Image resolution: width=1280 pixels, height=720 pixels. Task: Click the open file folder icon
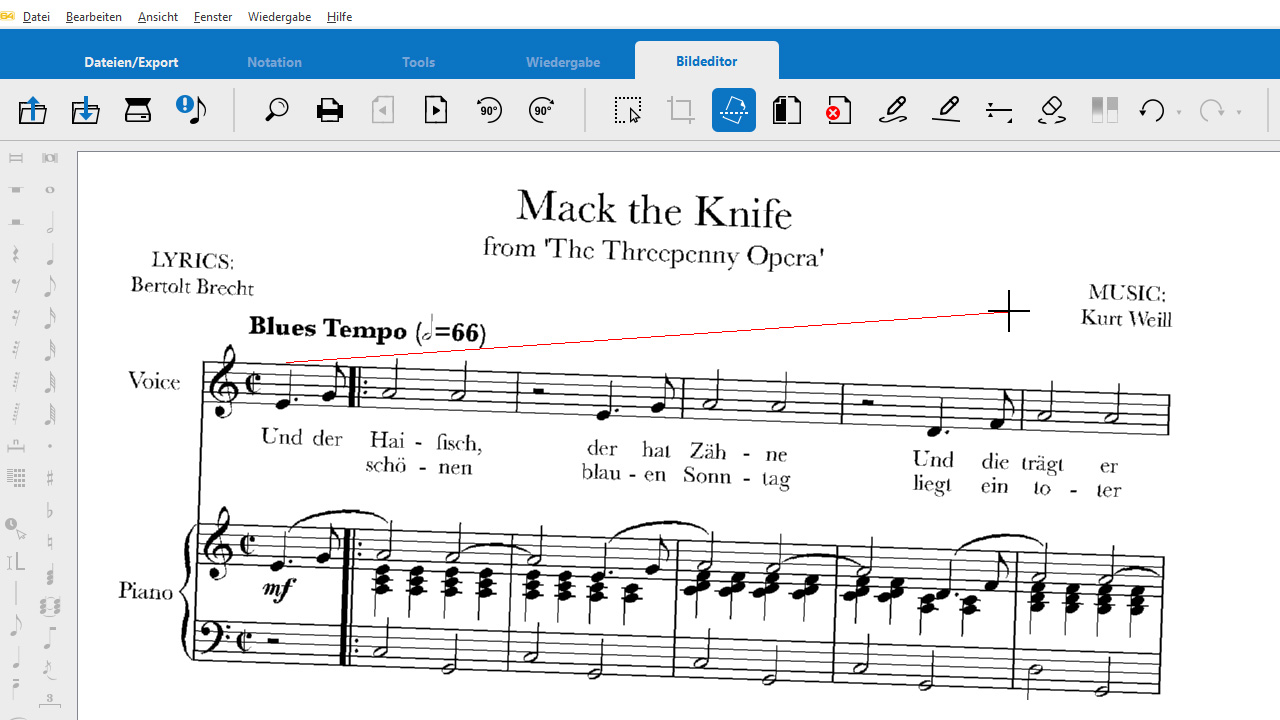point(33,110)
